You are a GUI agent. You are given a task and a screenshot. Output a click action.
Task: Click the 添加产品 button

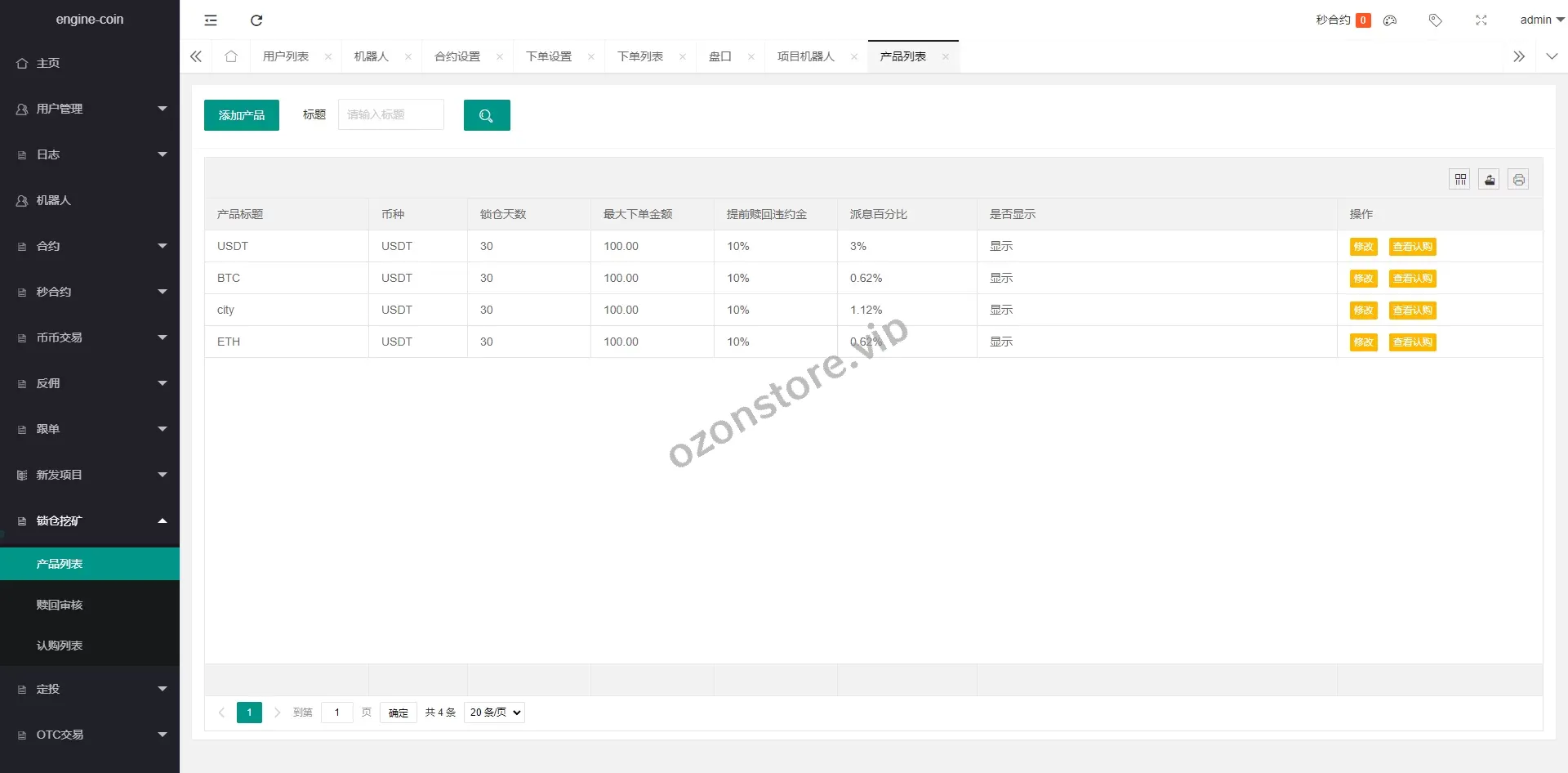click(x=242, y=115)
